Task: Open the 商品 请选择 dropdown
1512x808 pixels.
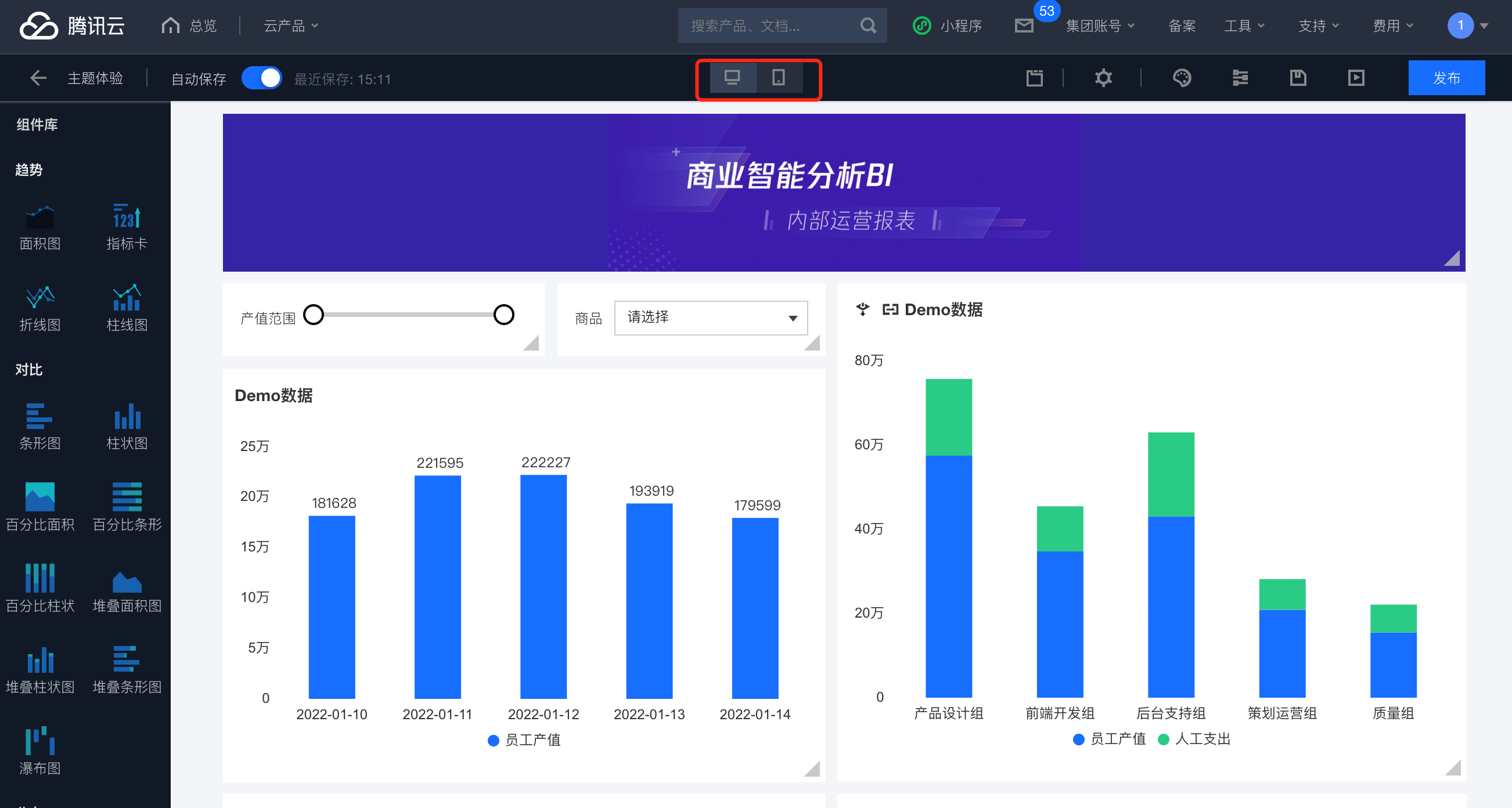Action: point(710,318)
